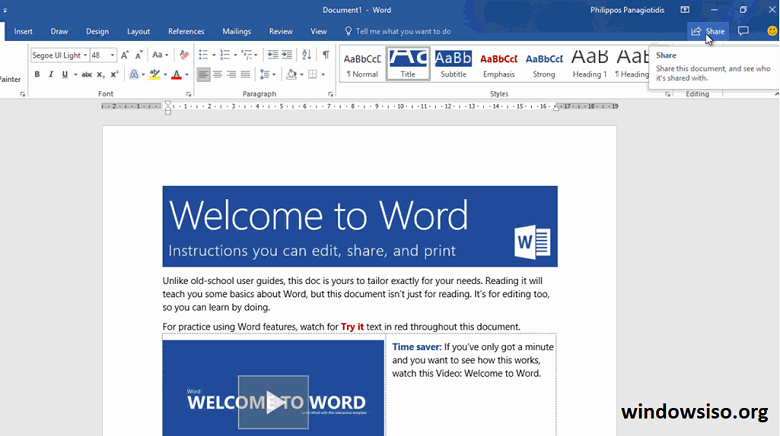Open the Draw tab
This screenshot has width=780, height=436.
[x=59, y=31]
